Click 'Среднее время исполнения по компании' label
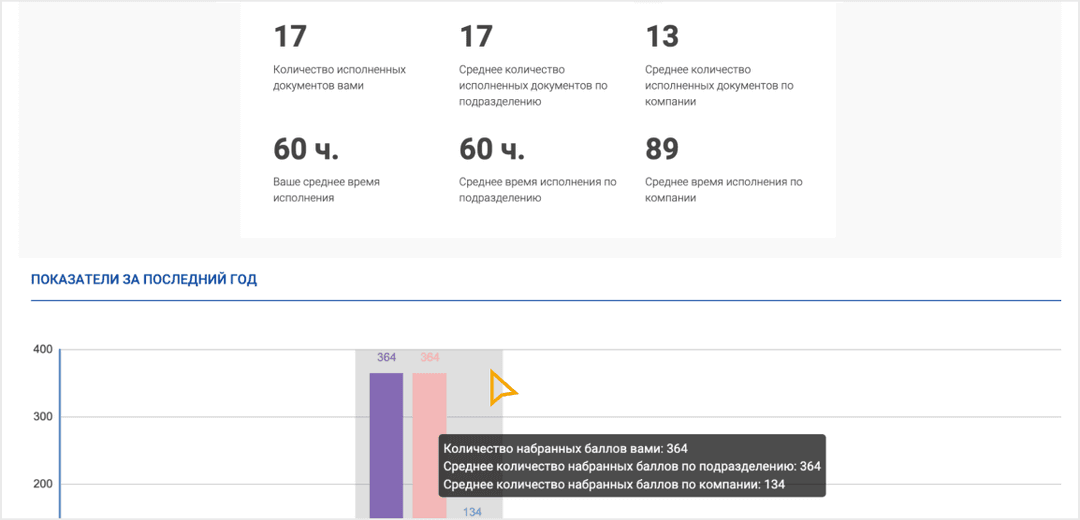This screenshot has width=1080, height=520. pos(723,190)
